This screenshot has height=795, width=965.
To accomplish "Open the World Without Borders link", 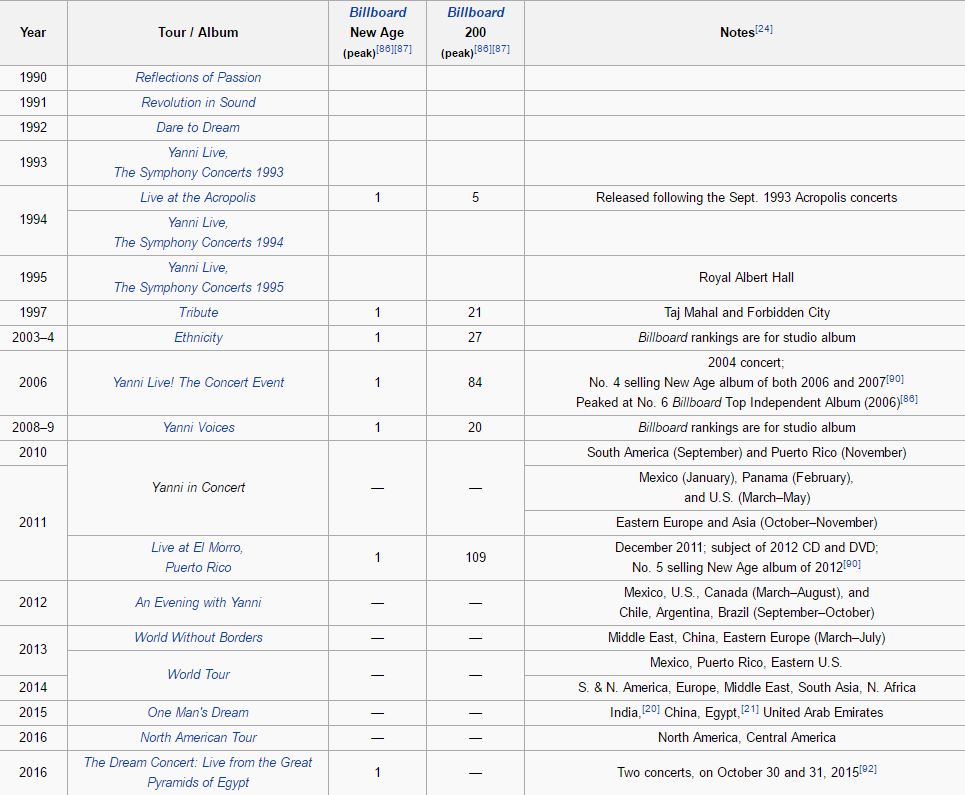I will (x=198, y=637).
